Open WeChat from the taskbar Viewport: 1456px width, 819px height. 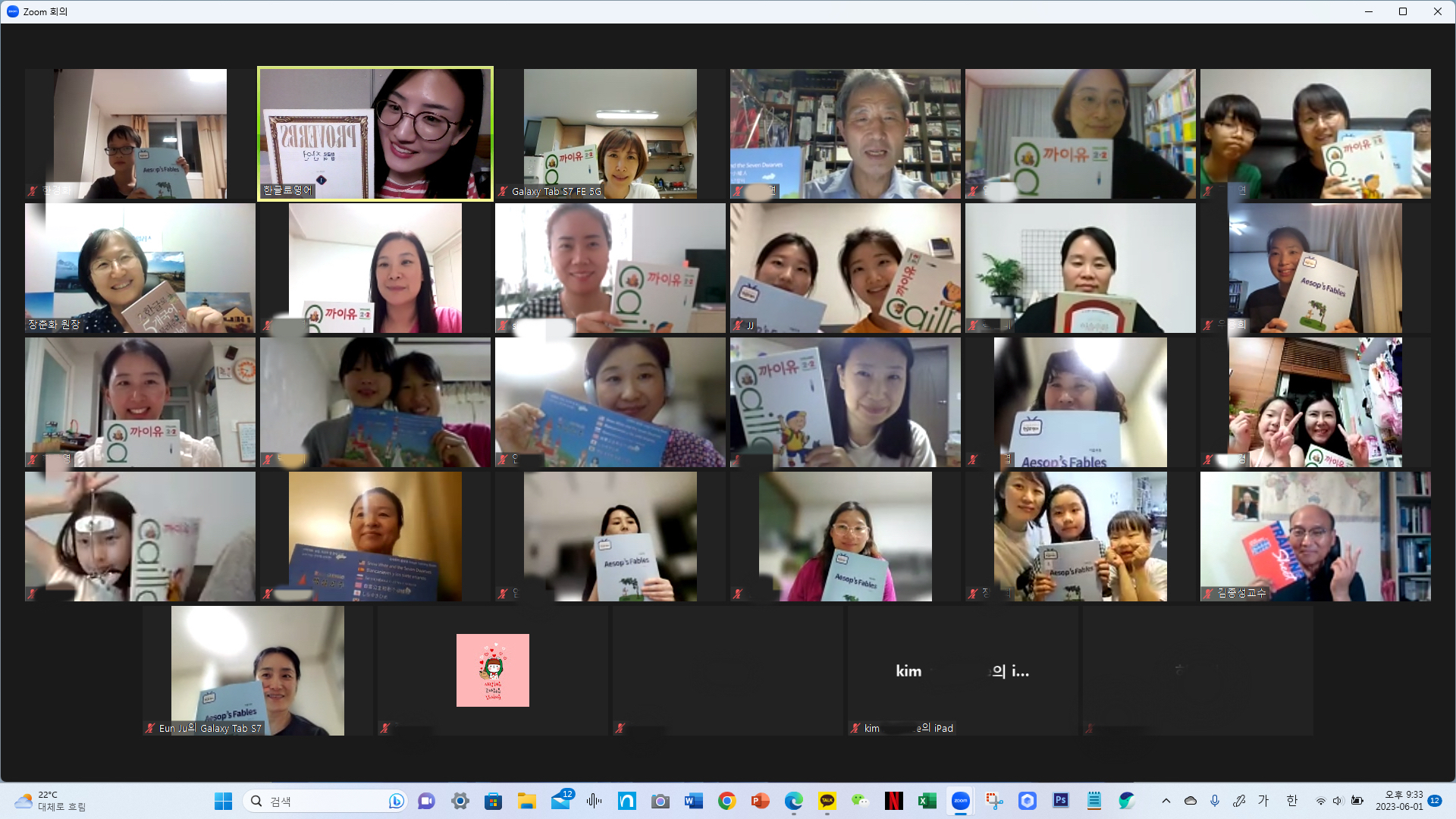pyautogui.click(x=860, y=801)
